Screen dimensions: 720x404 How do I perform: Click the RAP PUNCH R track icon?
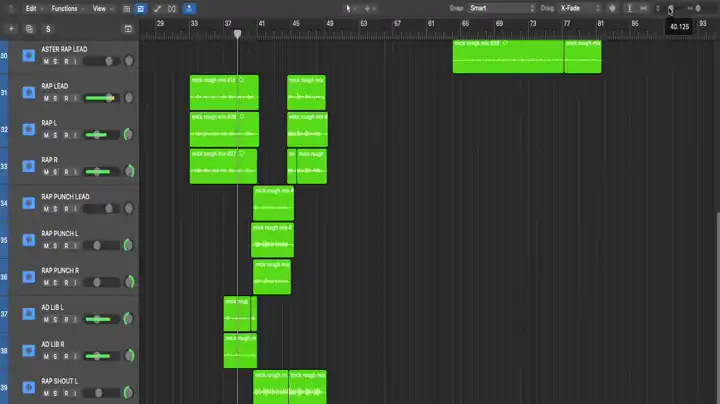(x=28, y=276)
